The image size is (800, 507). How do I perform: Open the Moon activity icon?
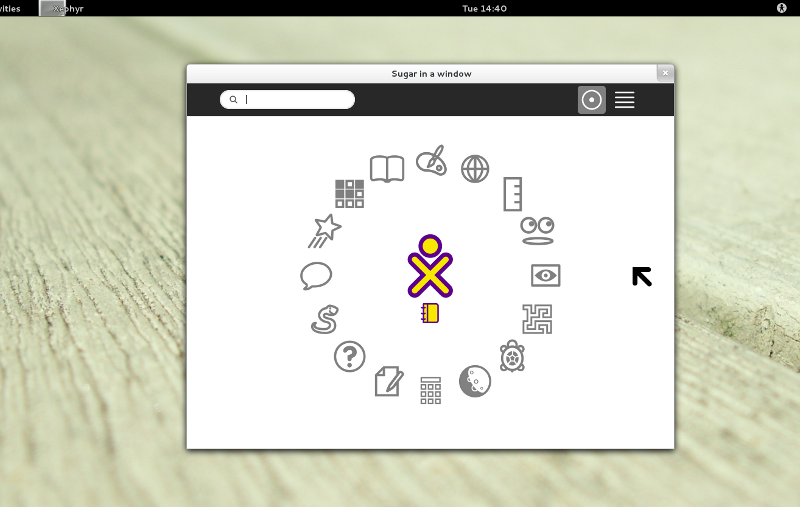click(x=475, y=381)
